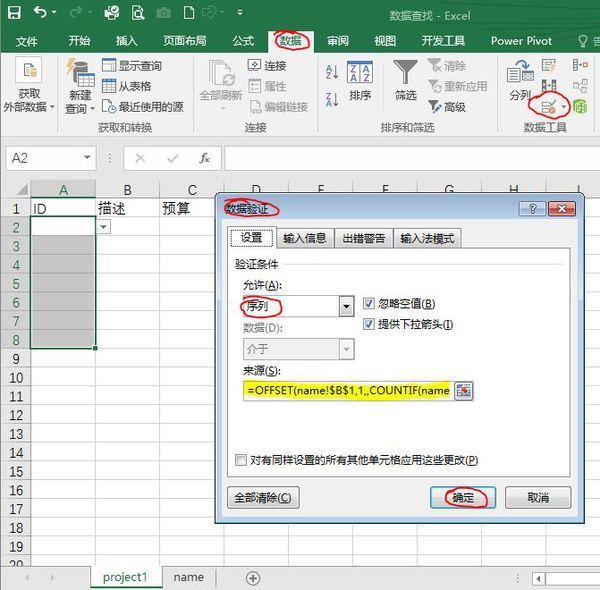Click 连接 in the connections group
The image size is (600, 590).
click(267, 65)
